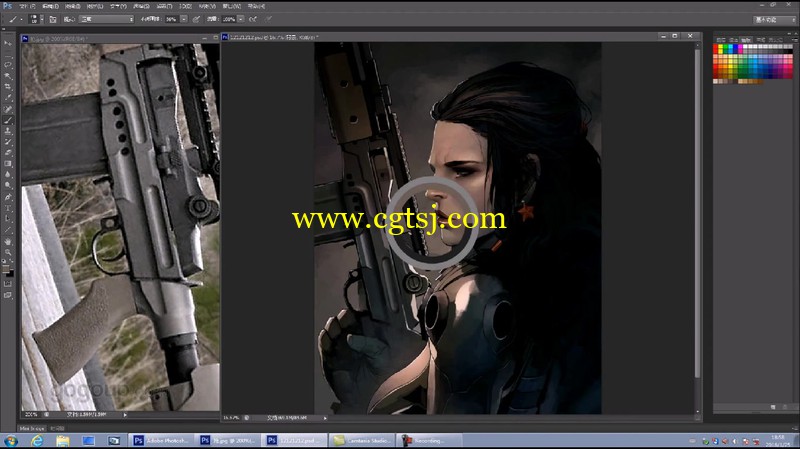Select the Rectangular Marquee tool

8,54
